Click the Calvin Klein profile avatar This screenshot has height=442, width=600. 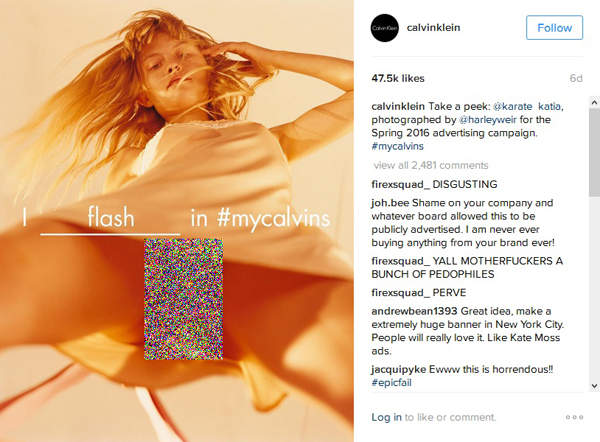pos(385,28)
